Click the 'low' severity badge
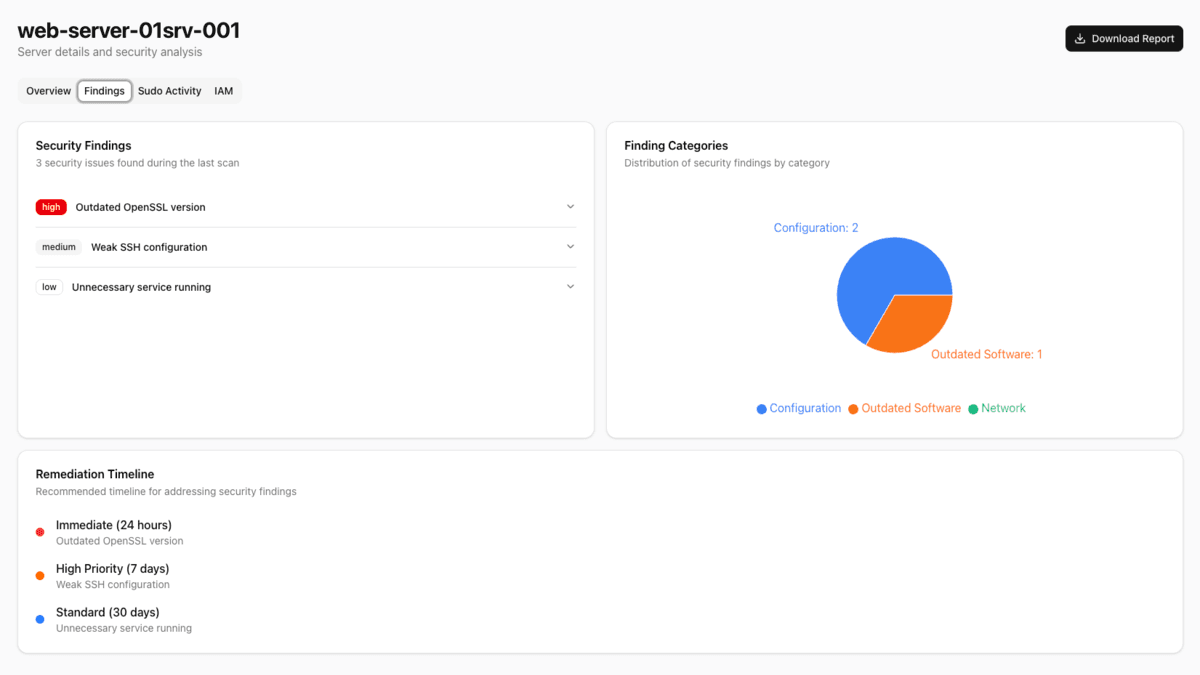Viewport: 1200px width, 675px height. tap(49, 287)
